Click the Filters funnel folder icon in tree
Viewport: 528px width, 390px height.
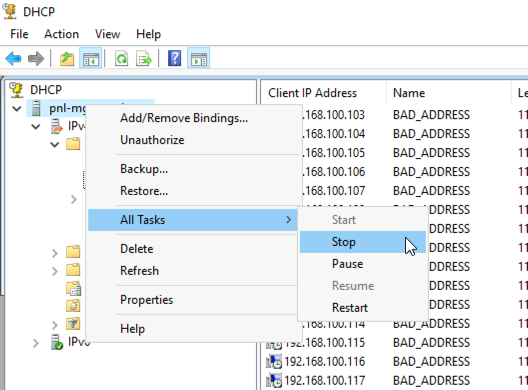[73, 324]
